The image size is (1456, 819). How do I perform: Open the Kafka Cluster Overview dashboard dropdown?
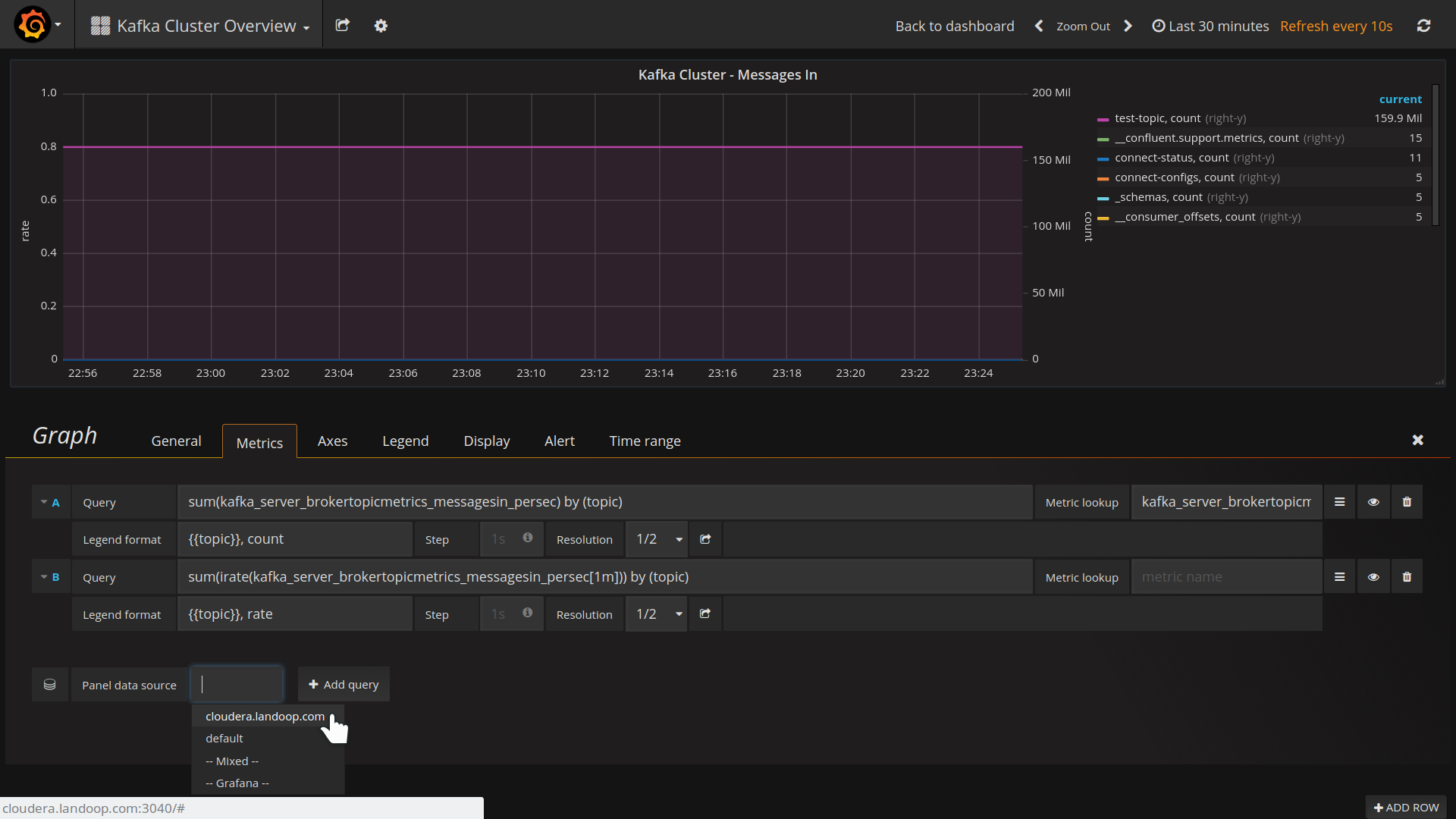[x=200, y=26]
